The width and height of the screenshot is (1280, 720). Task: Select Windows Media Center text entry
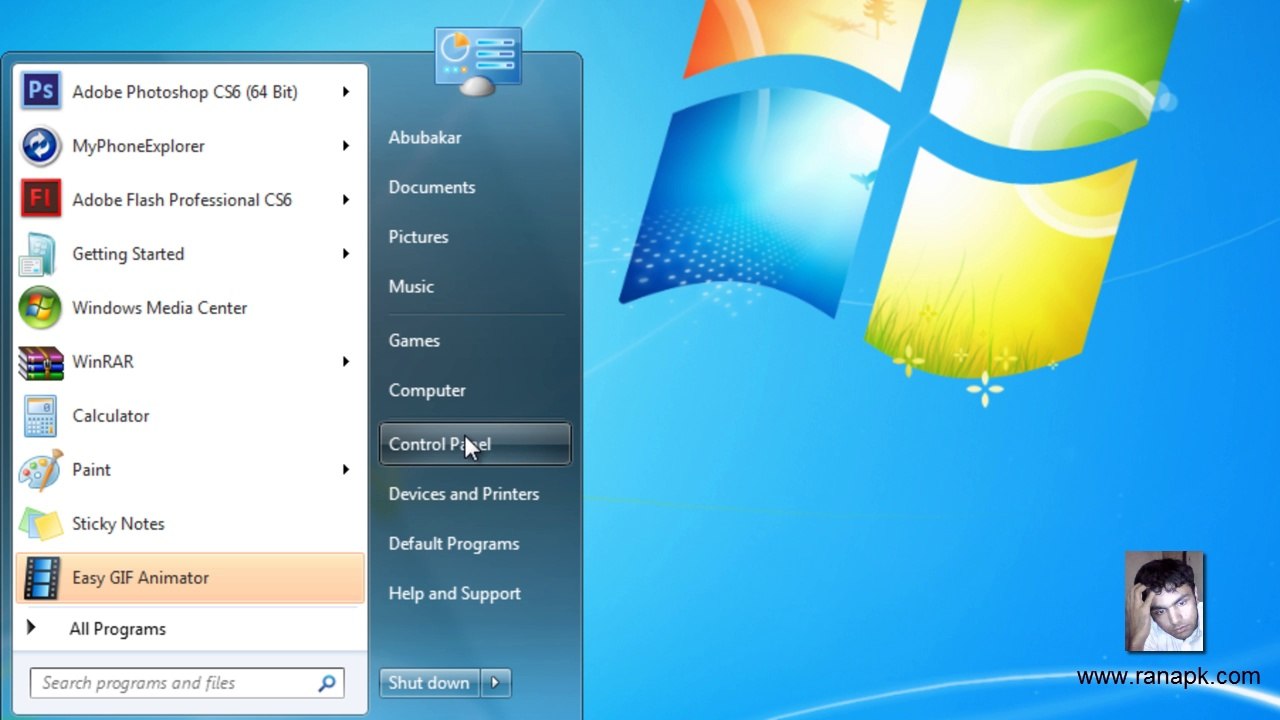[x=160, y=308]
